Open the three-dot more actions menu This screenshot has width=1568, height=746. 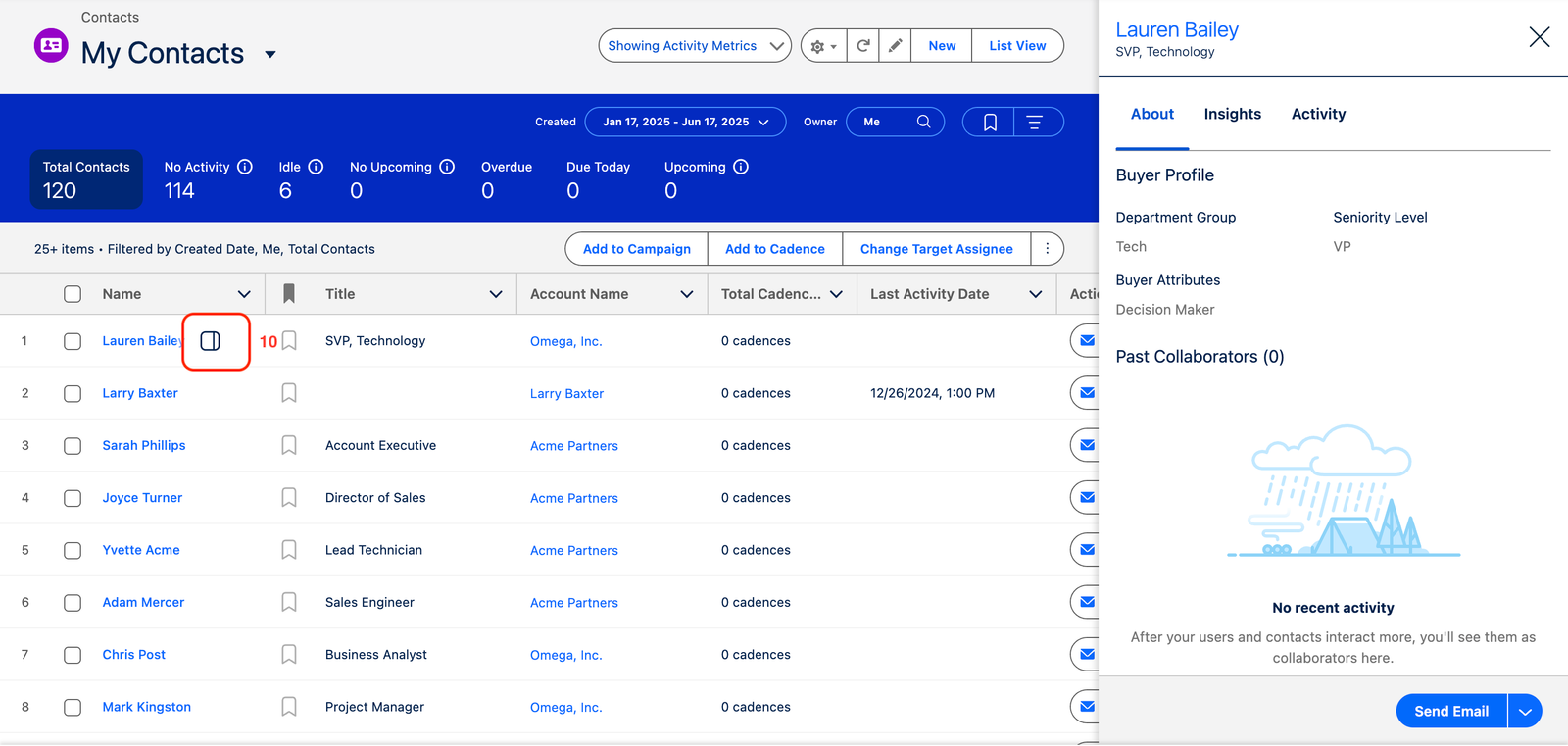tap(1048, 249)
